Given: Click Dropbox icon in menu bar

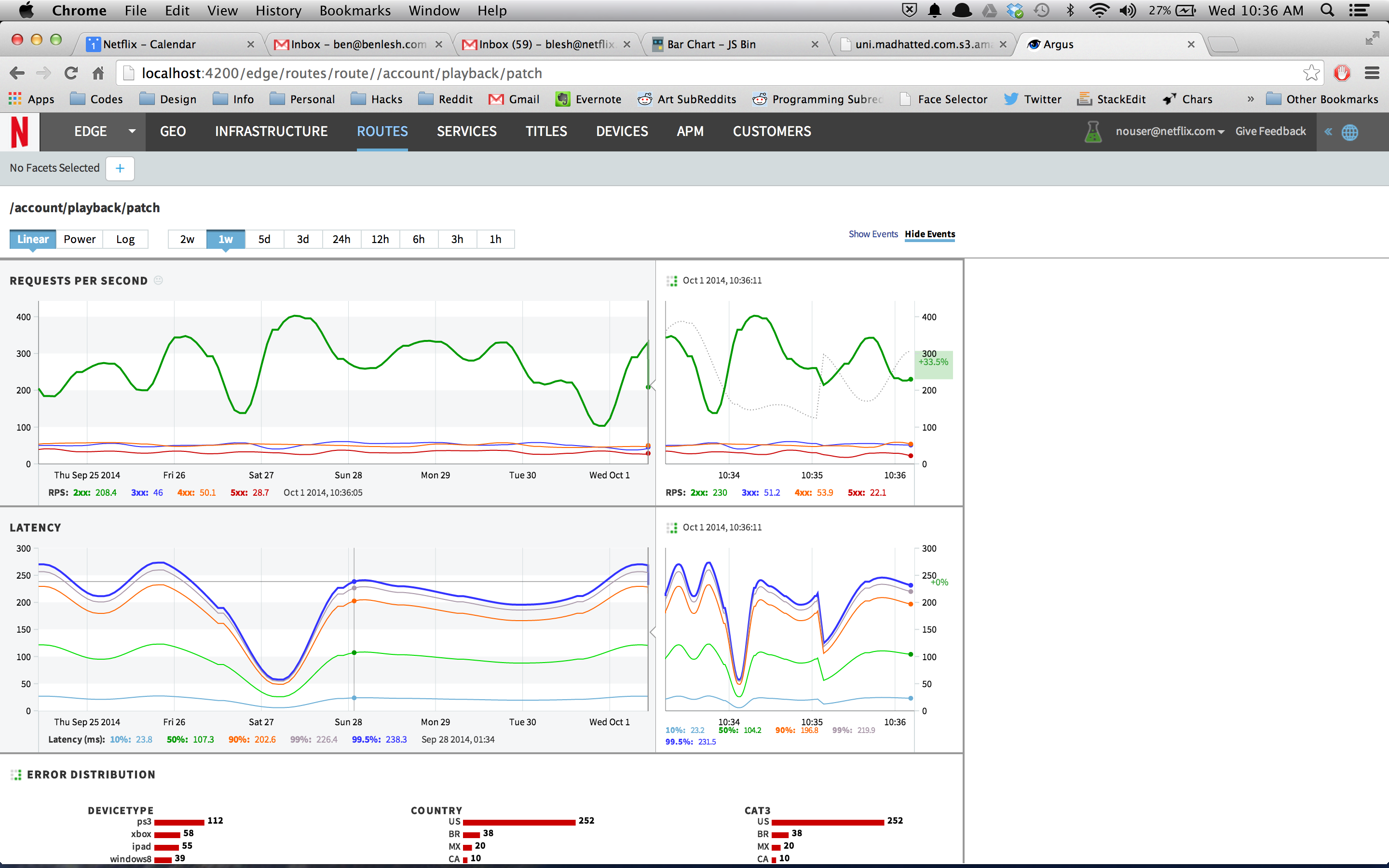Looking at the screenshot, I should [x=1015, y=10].
